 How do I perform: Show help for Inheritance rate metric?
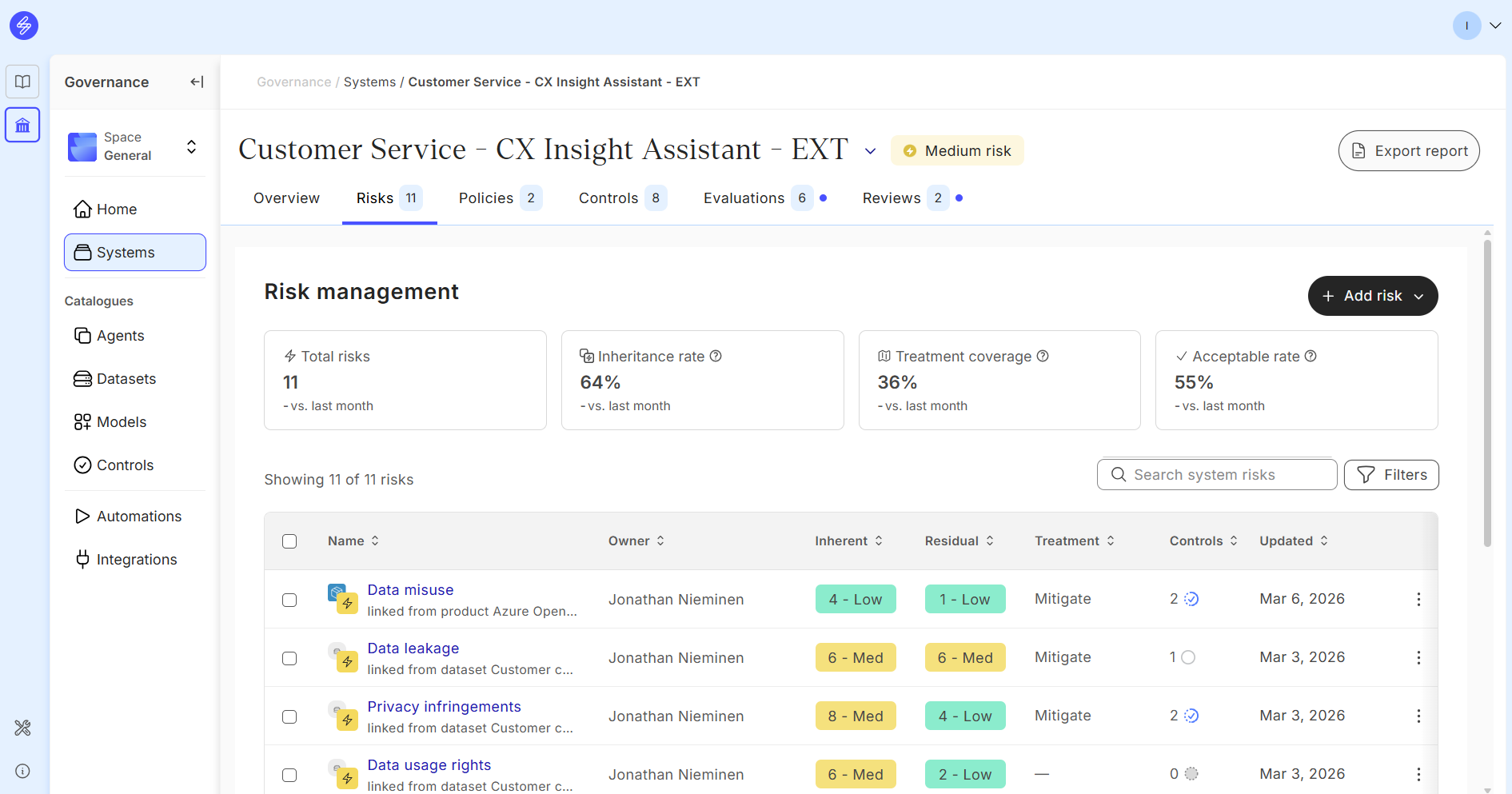click(x=716, y=356)
